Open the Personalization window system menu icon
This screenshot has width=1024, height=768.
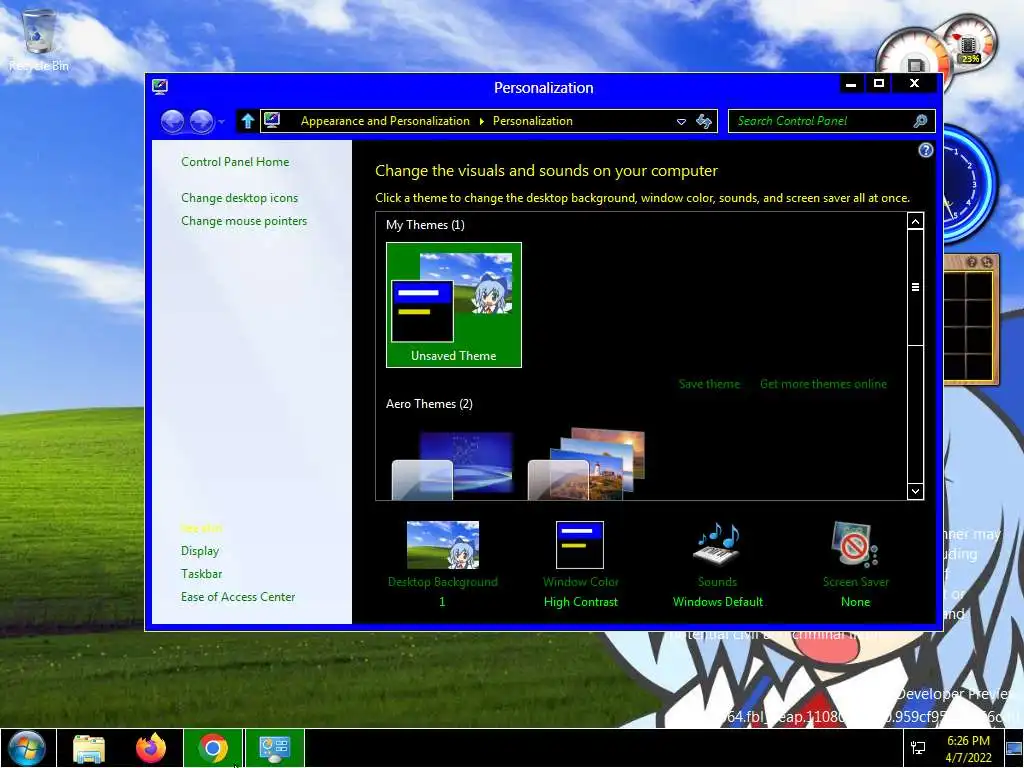[x=160, y=87]
